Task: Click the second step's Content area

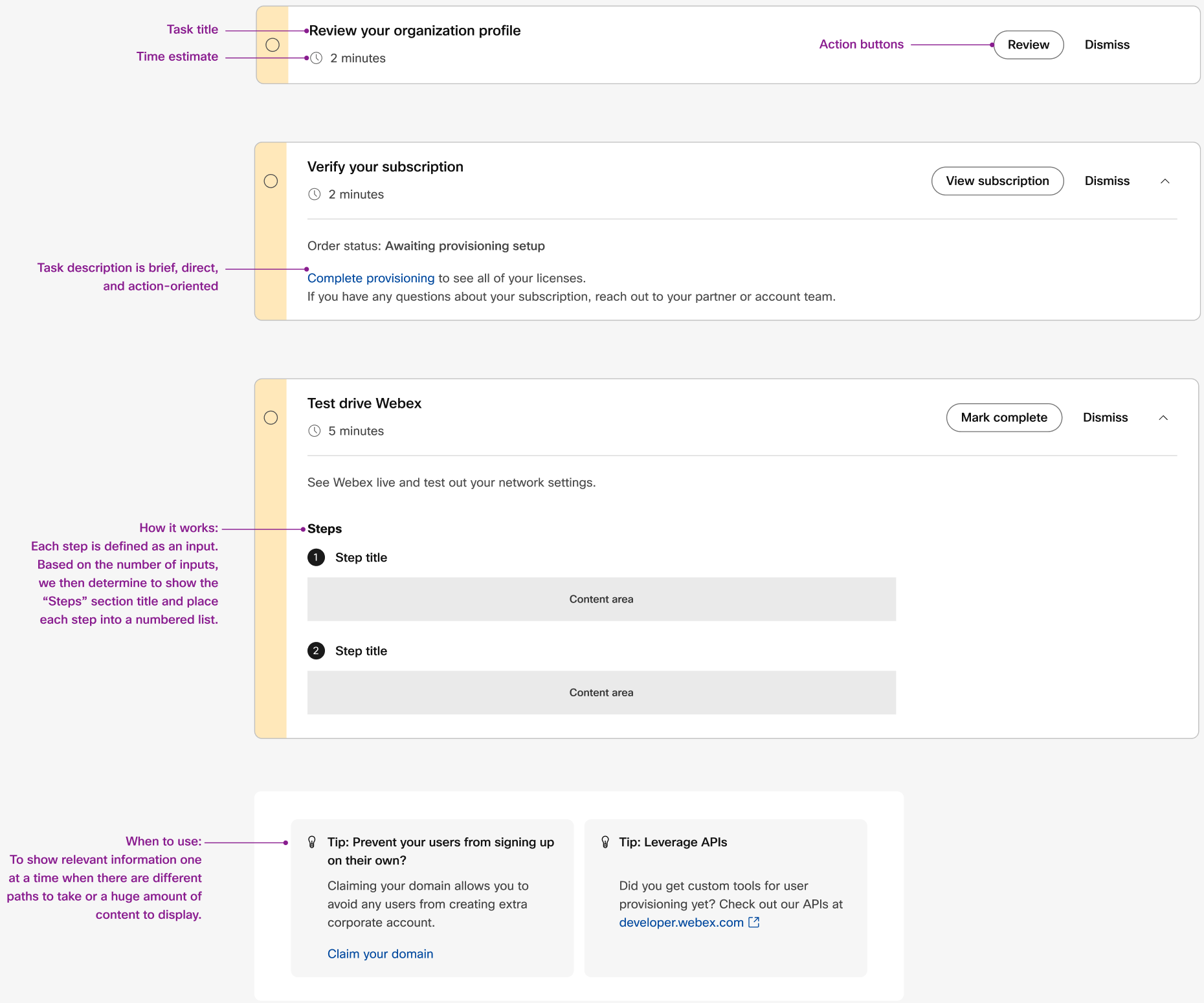Action: pyautogui.click(x=601, y=692)
